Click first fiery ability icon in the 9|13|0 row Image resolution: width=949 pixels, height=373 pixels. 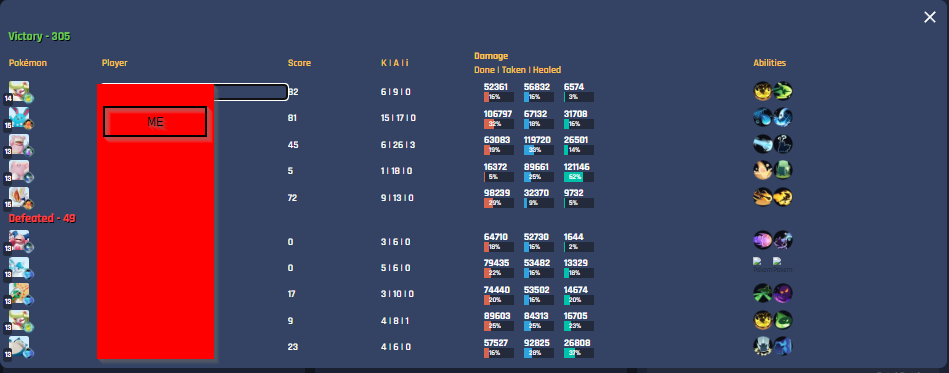763,197
